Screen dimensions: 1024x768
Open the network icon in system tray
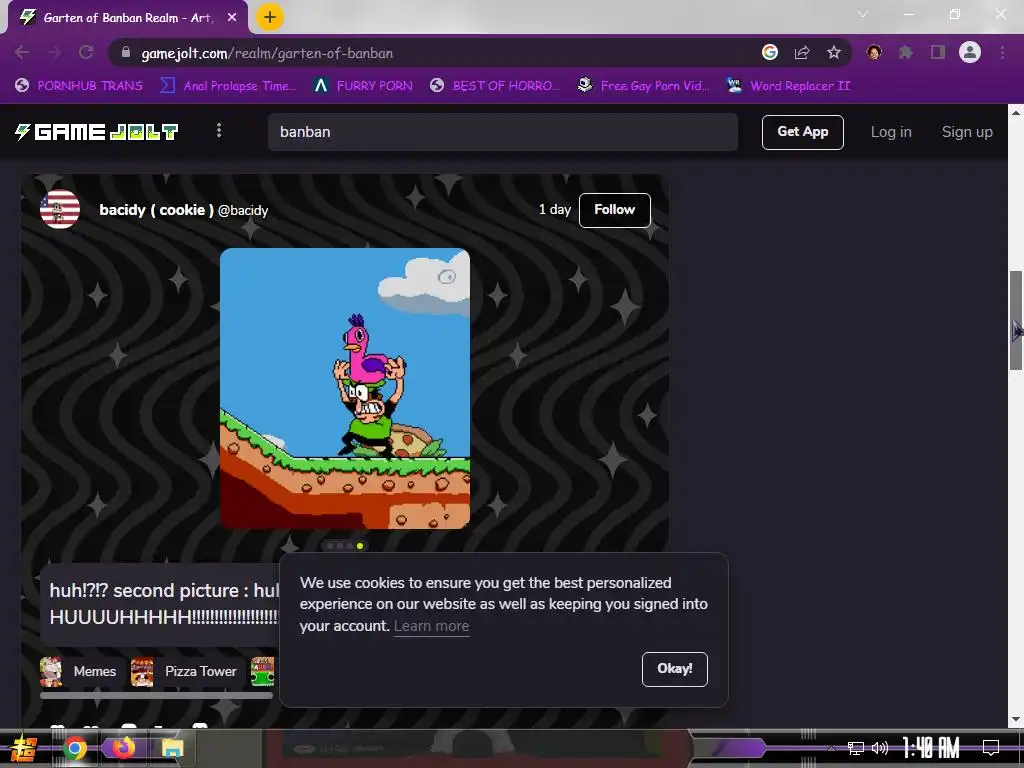pyautogui.click(x=856, y=748)
